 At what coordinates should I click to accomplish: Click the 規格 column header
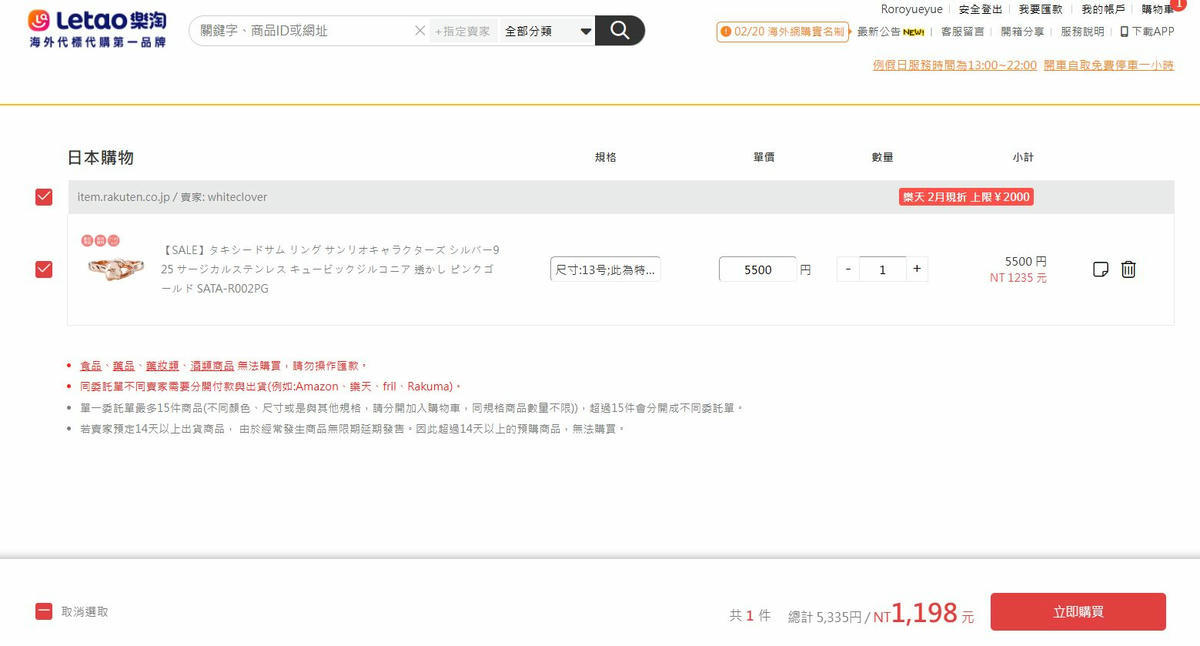pos(605,158)
